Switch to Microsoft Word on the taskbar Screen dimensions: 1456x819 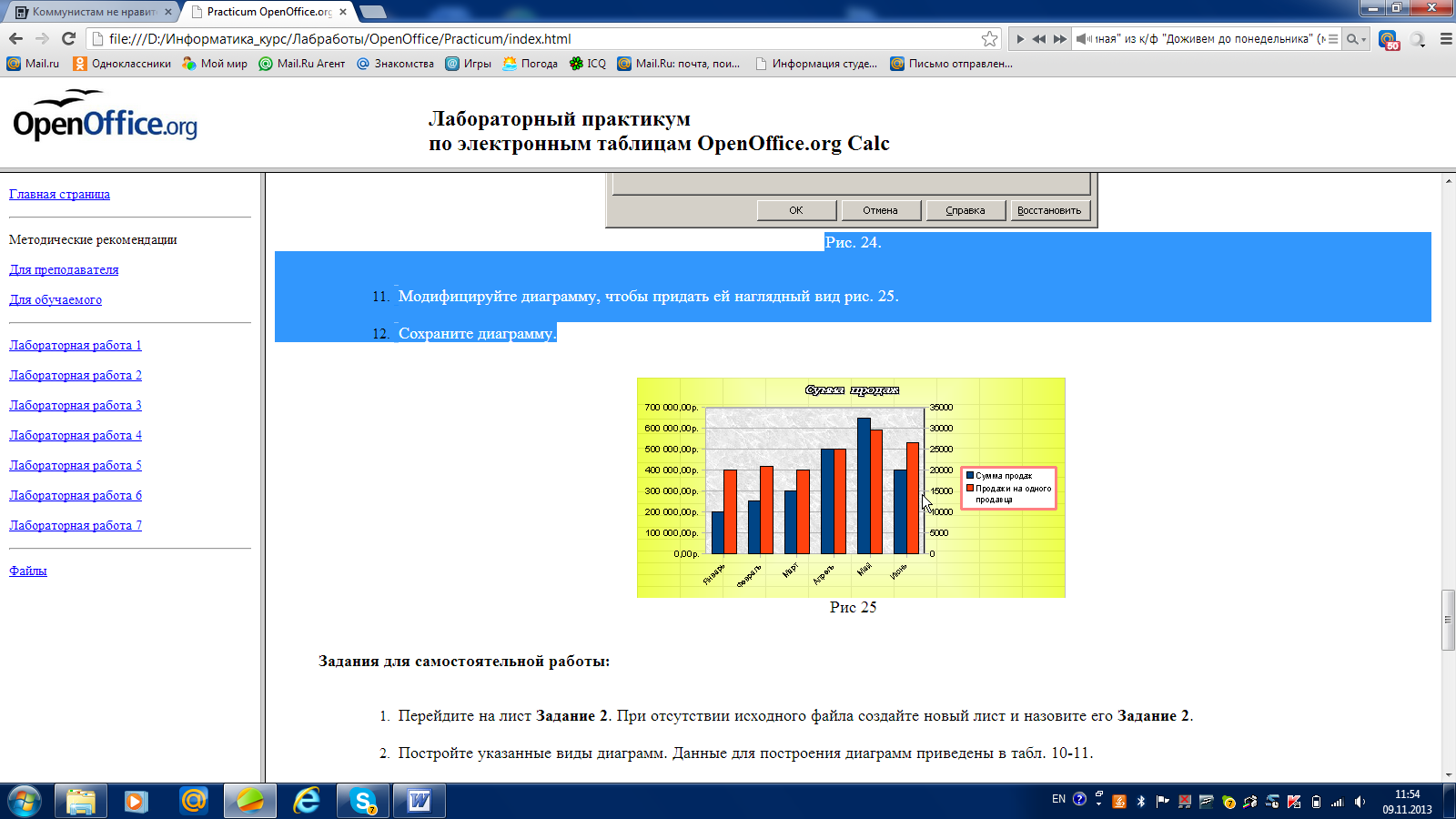[420, 801]
